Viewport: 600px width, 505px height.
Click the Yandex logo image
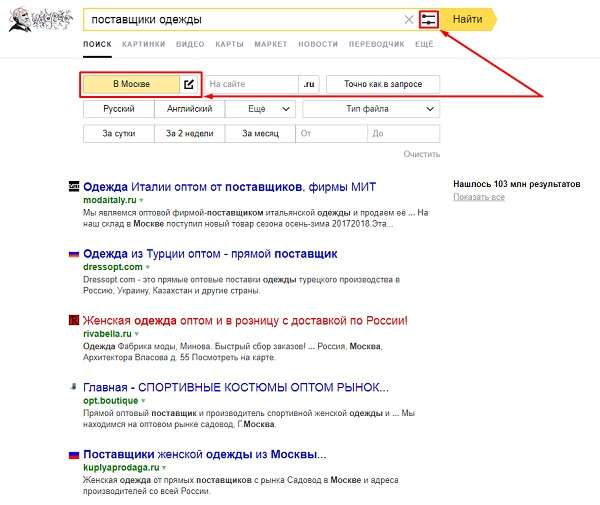[x=38, y=19]
